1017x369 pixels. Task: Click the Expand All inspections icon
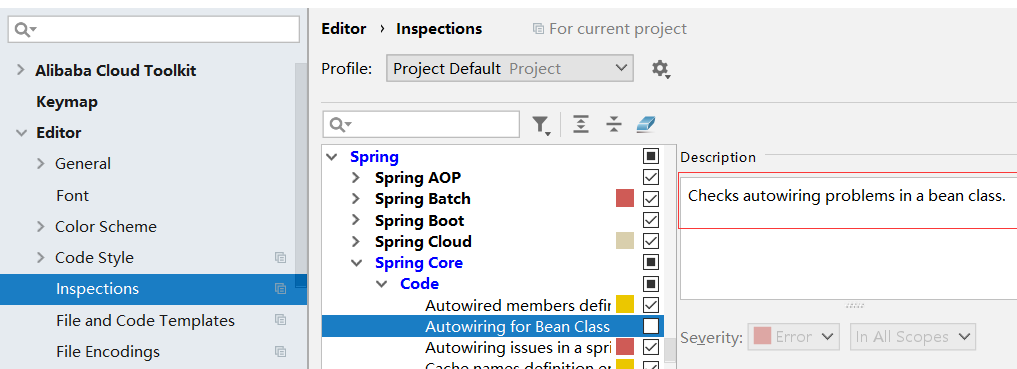(581, 124)
